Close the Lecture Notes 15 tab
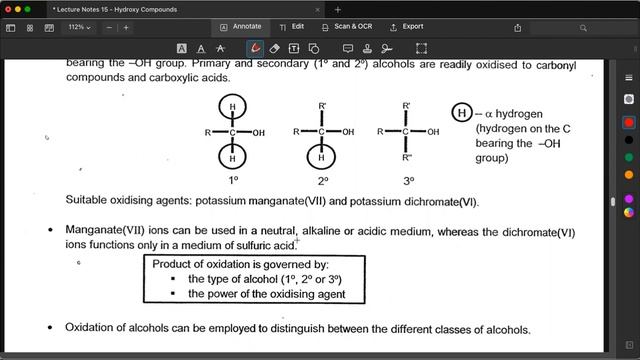The image size is (640, 360). tap(318, 9)
